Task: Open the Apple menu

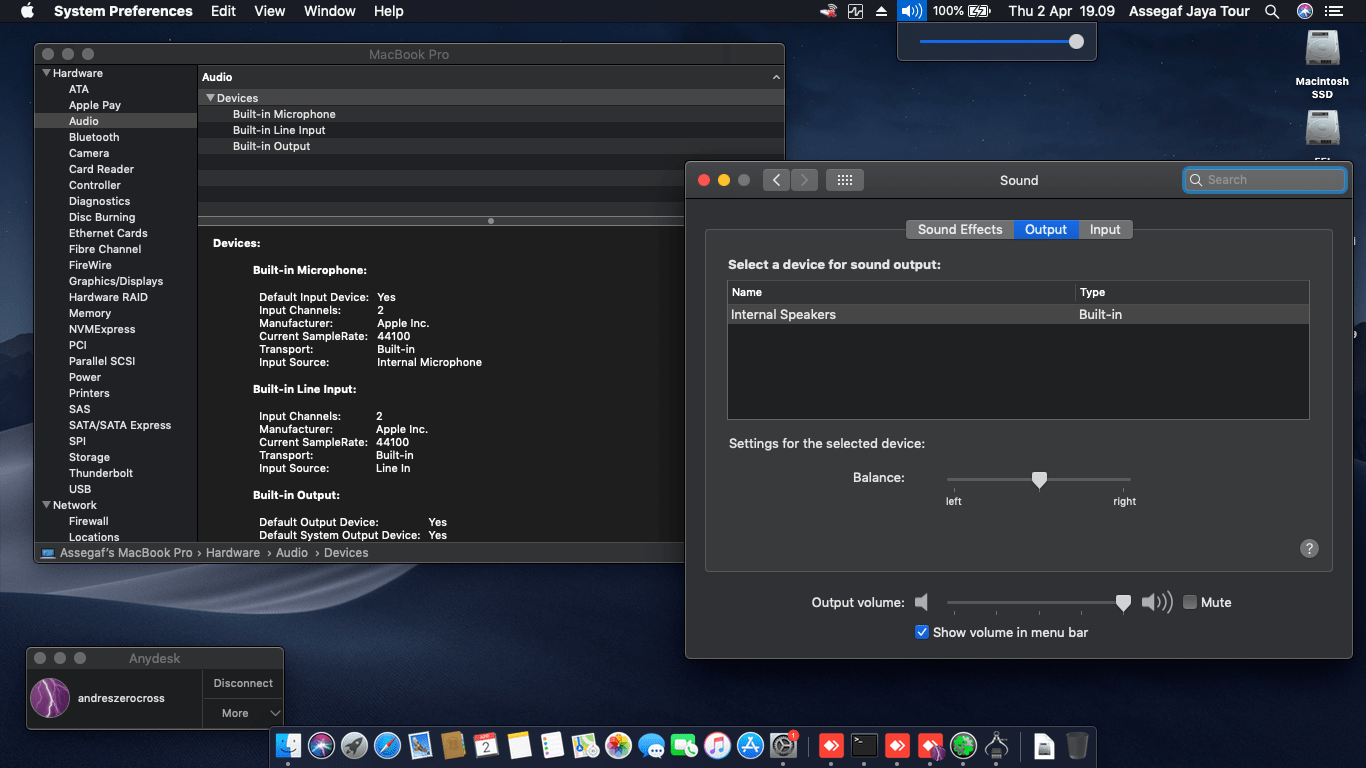Action: (27, 11)
